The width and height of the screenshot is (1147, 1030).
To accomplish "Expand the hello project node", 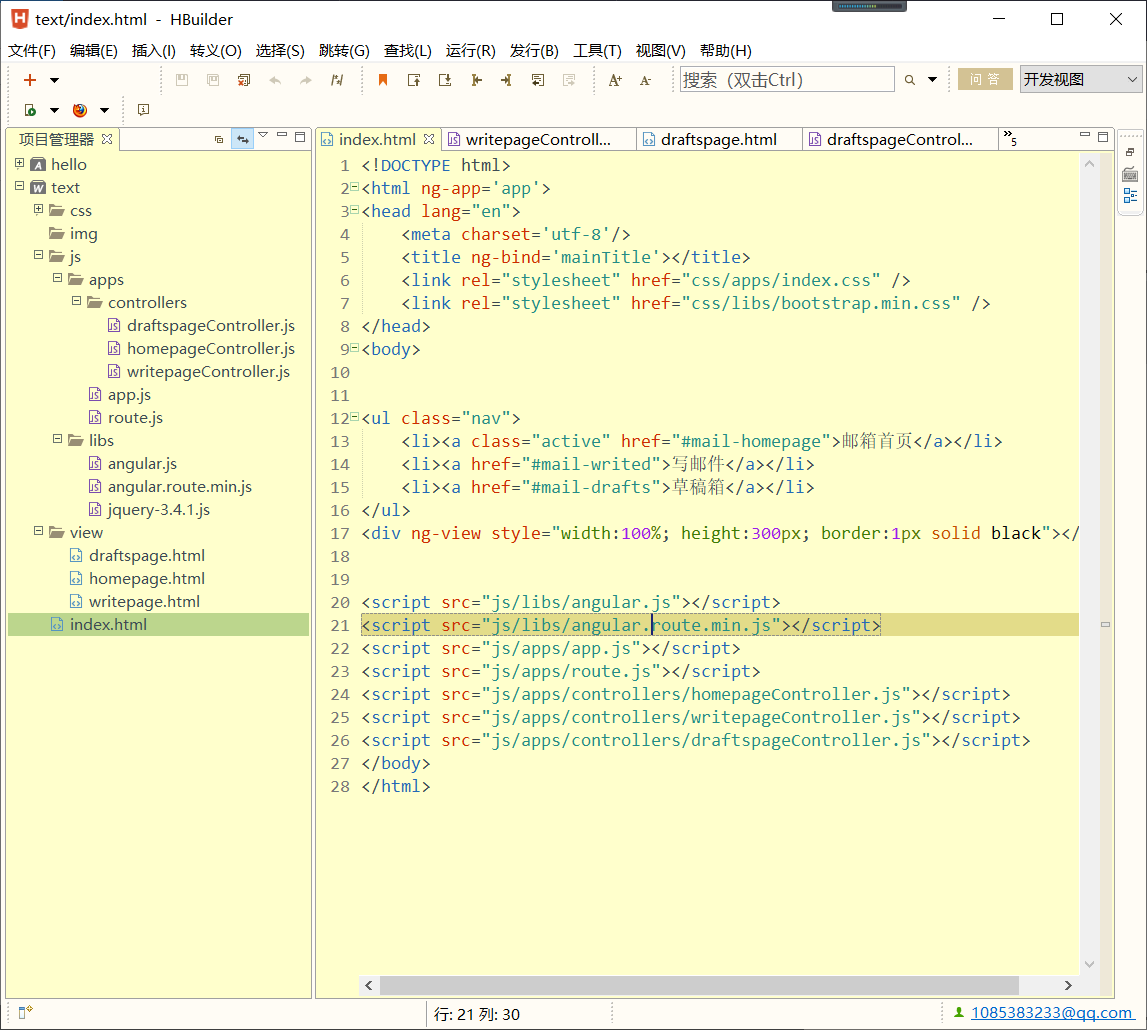I will point(20,163).
